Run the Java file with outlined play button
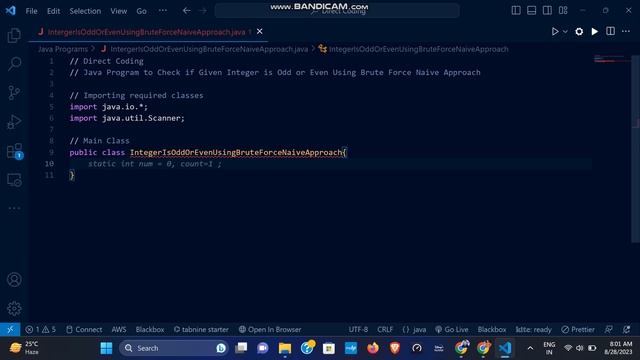The height and width of the screenshot is (360, 640). 555,31
